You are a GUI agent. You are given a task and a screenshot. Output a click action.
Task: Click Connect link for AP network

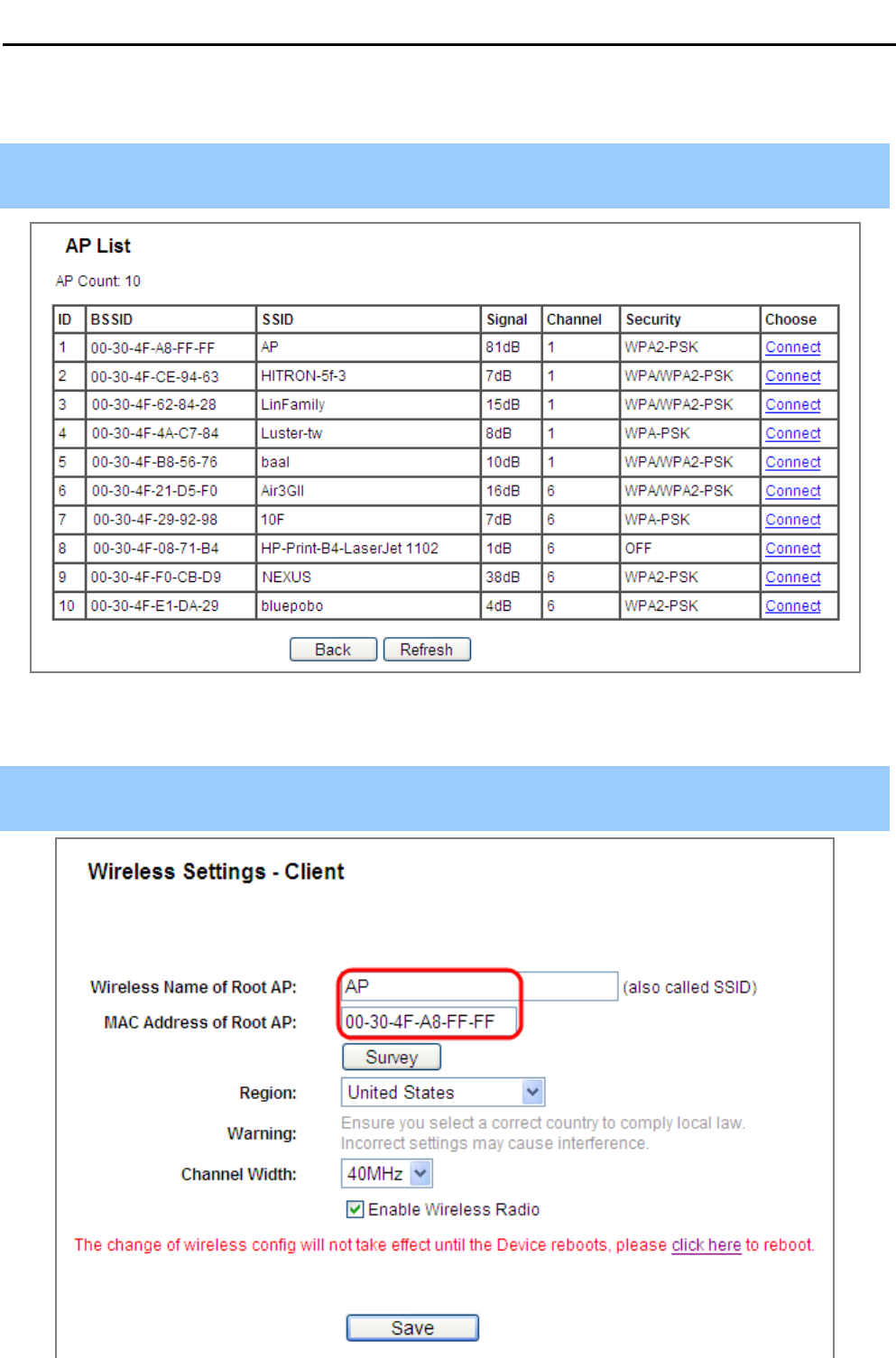click(792, 347)
